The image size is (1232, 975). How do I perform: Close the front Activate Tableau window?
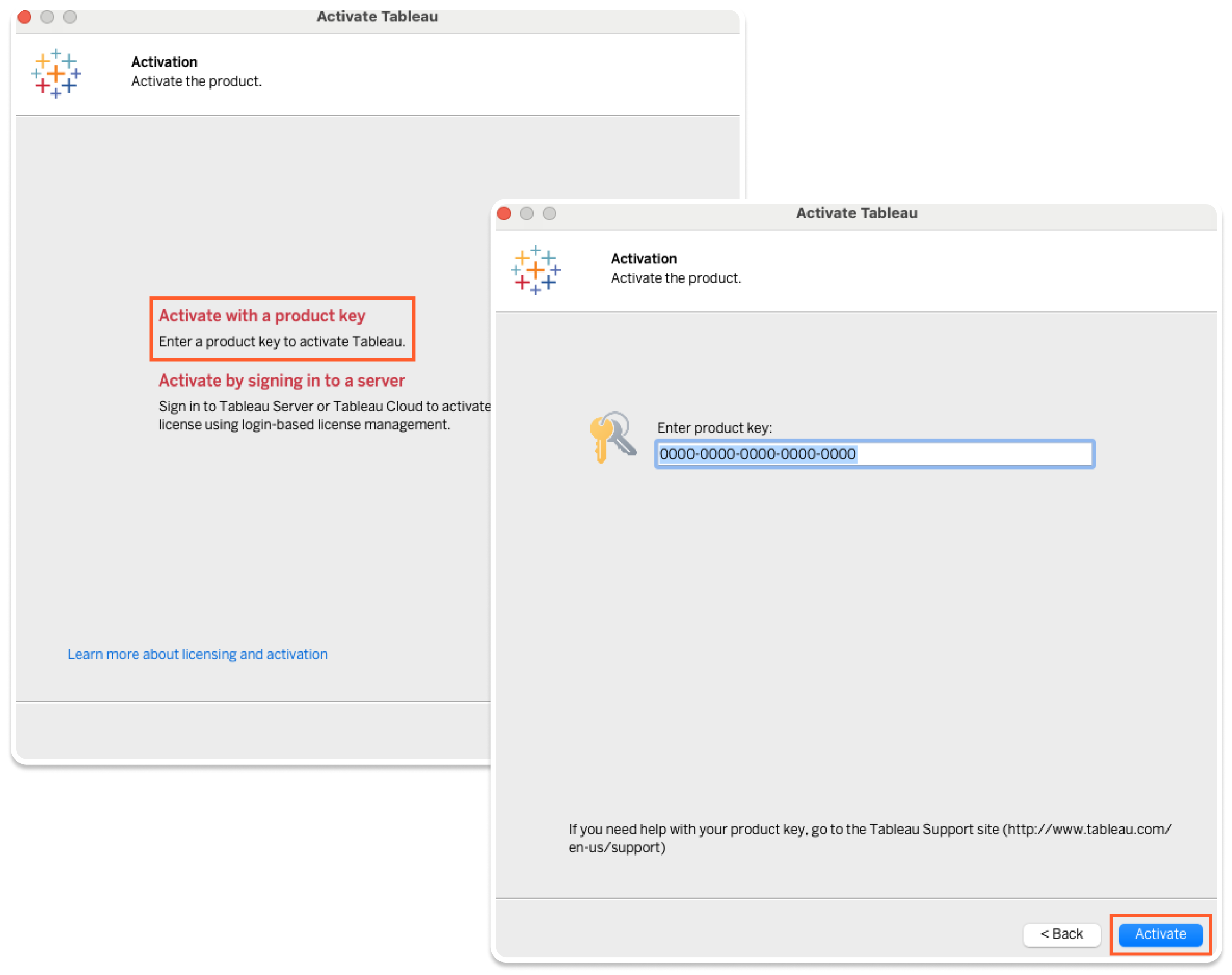504,213
